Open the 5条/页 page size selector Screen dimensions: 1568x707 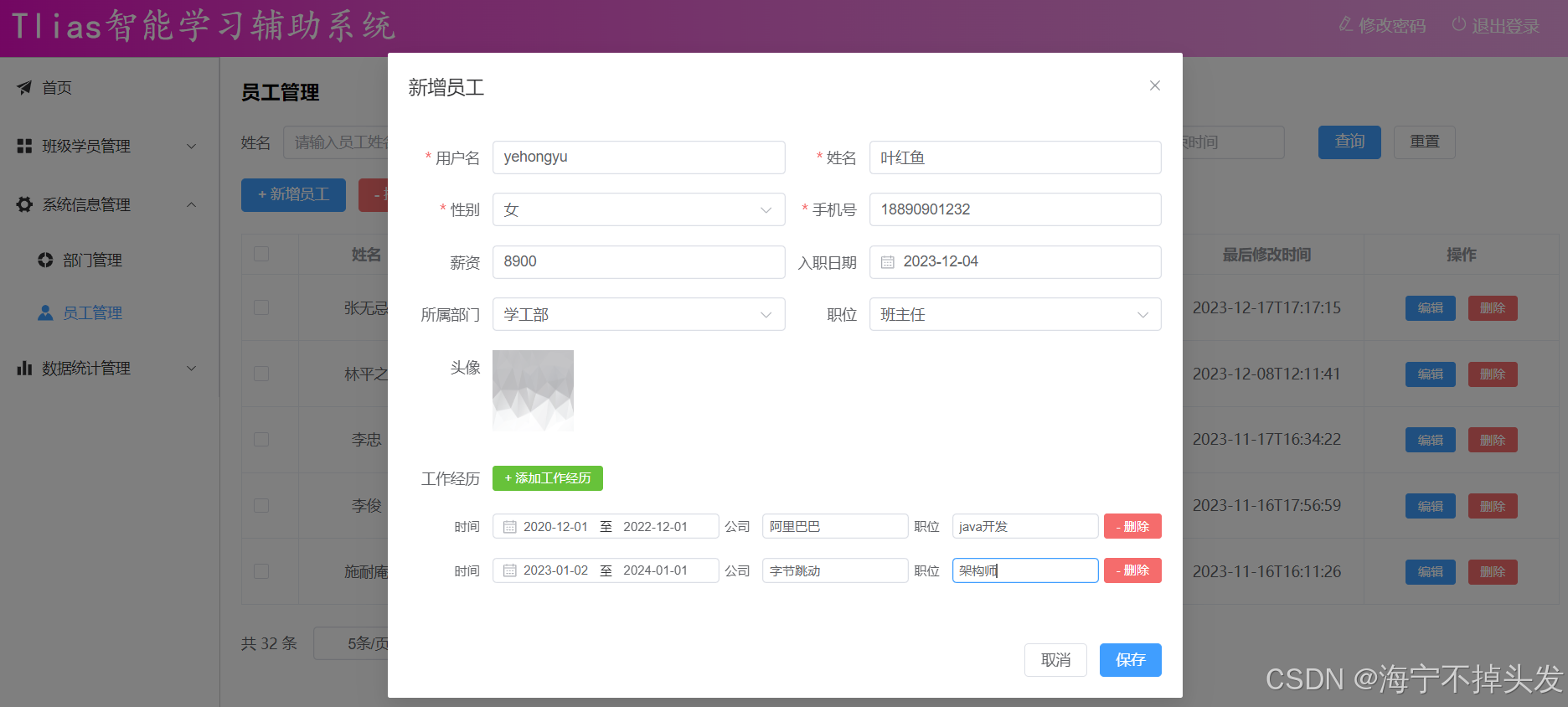pyautogui.click(x=352, y=643)
